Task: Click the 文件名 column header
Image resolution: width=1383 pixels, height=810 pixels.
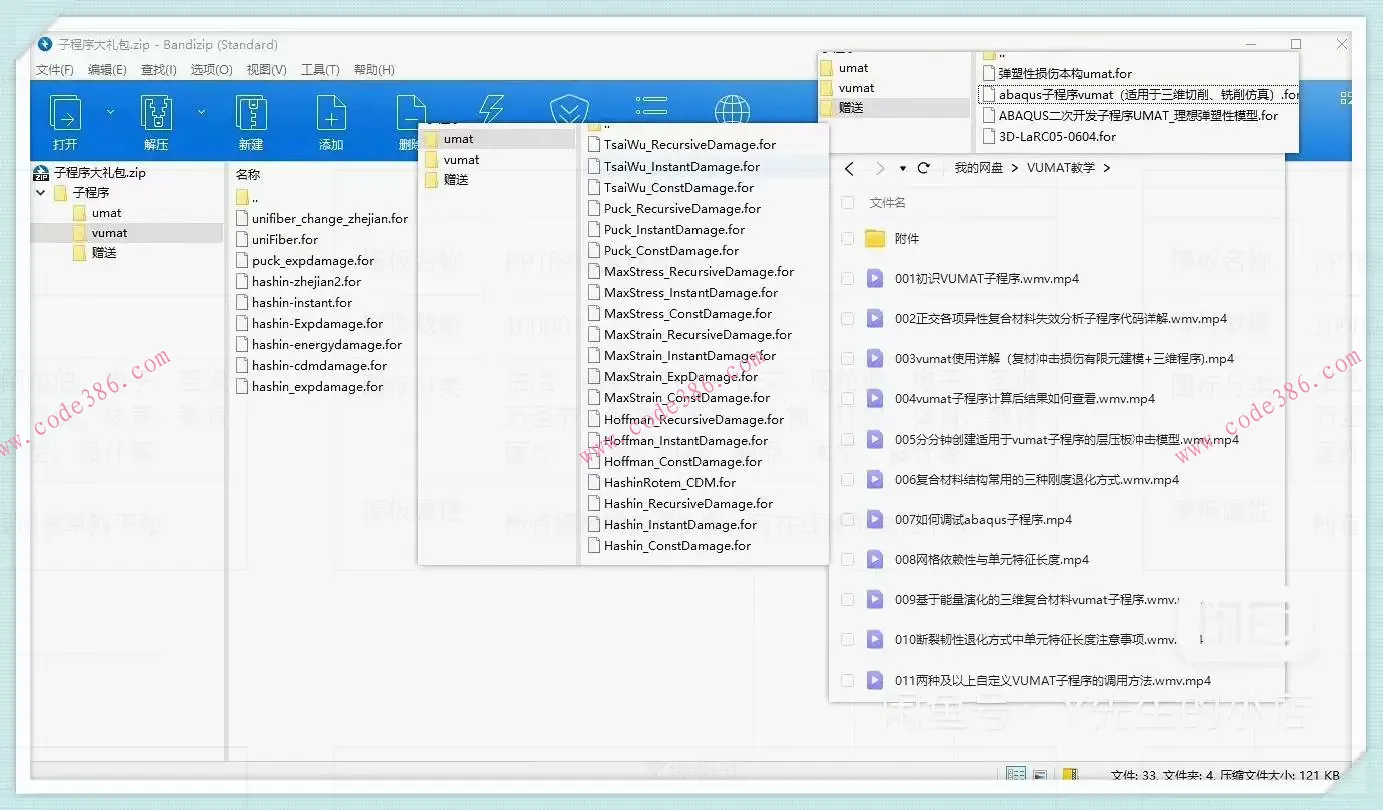Action: coord(888,203)
